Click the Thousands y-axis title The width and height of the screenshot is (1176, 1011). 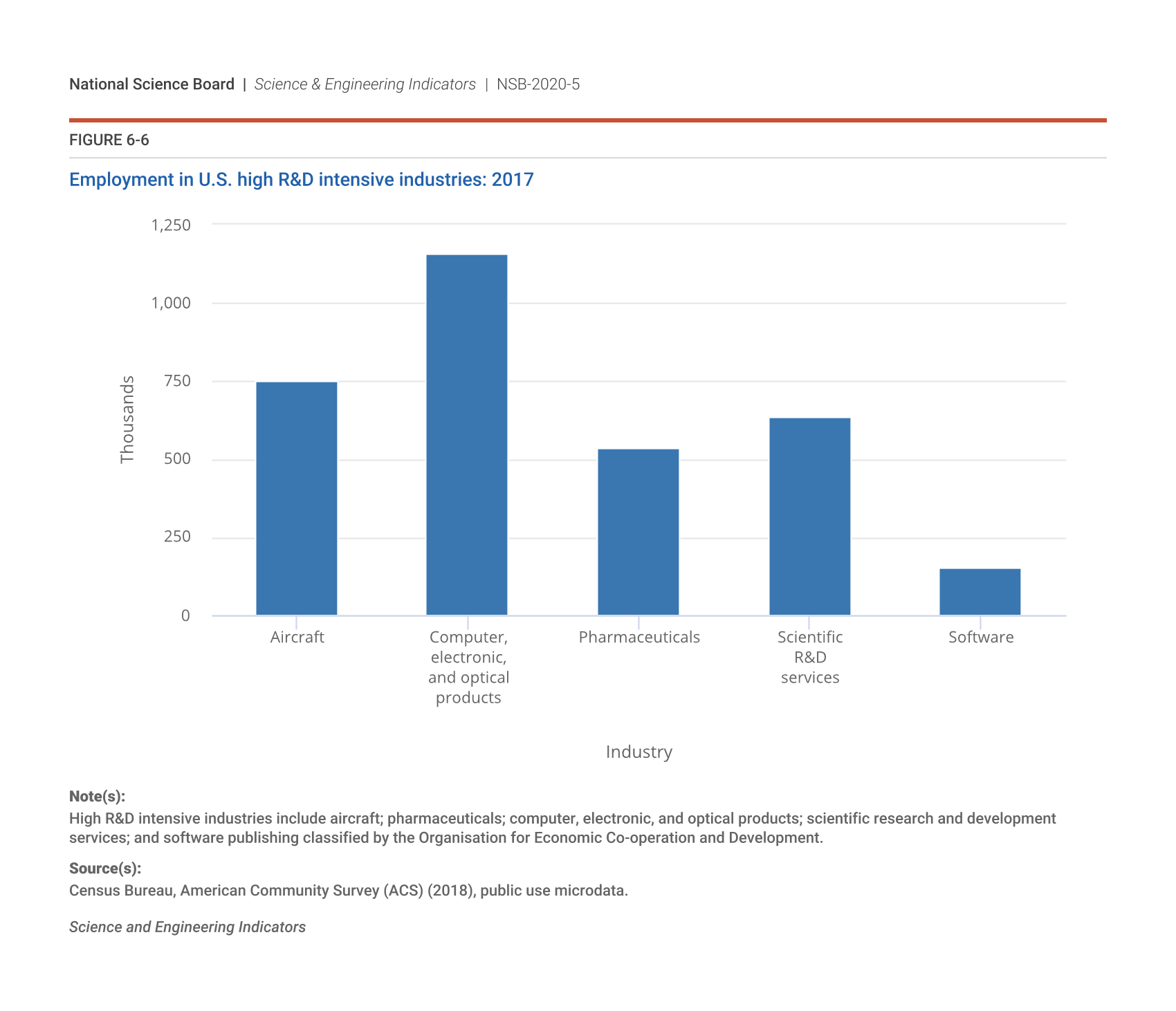click(x=127, y=419)
